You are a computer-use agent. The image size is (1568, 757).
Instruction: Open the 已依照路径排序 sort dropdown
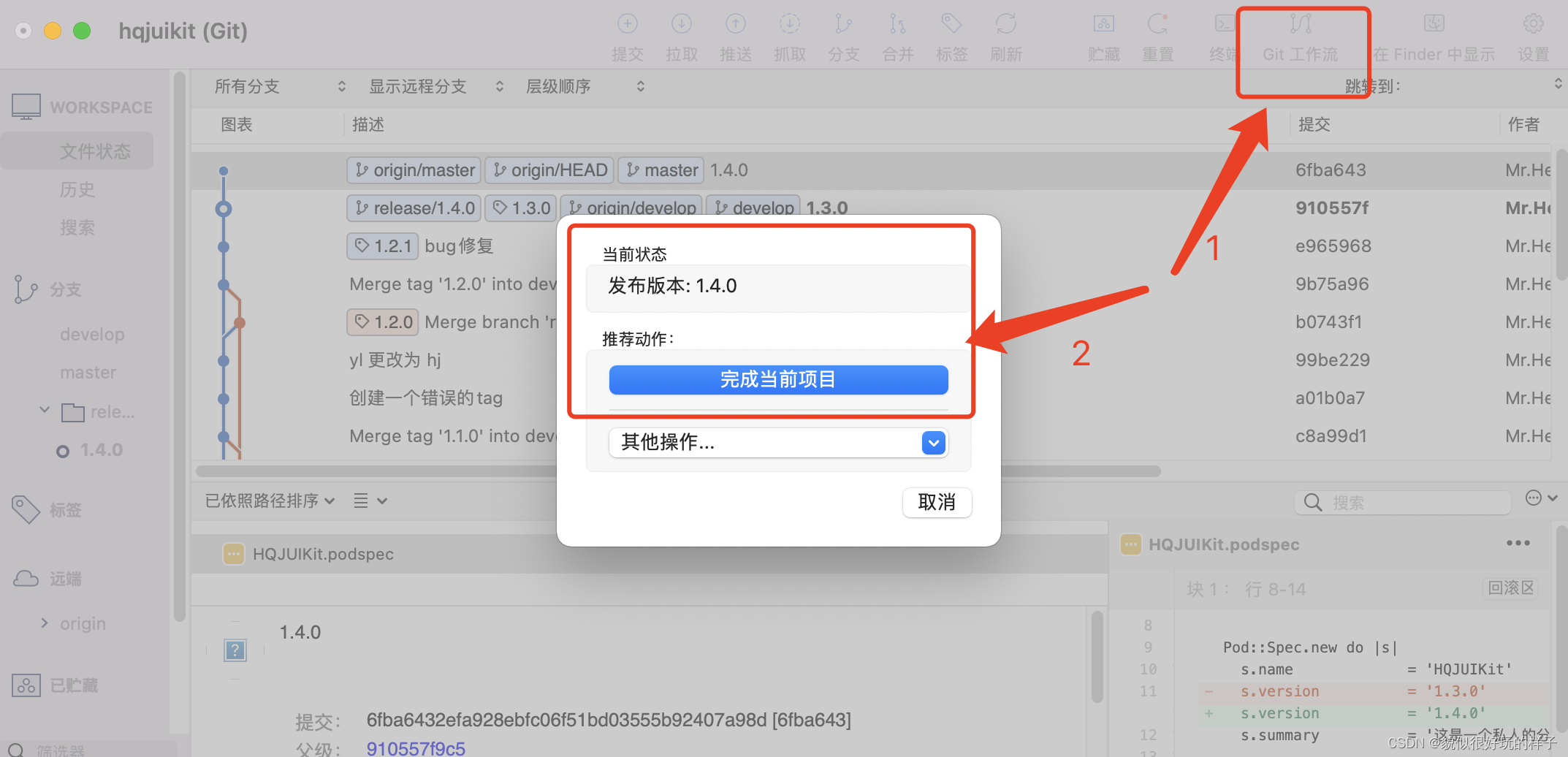pos(270,501)
